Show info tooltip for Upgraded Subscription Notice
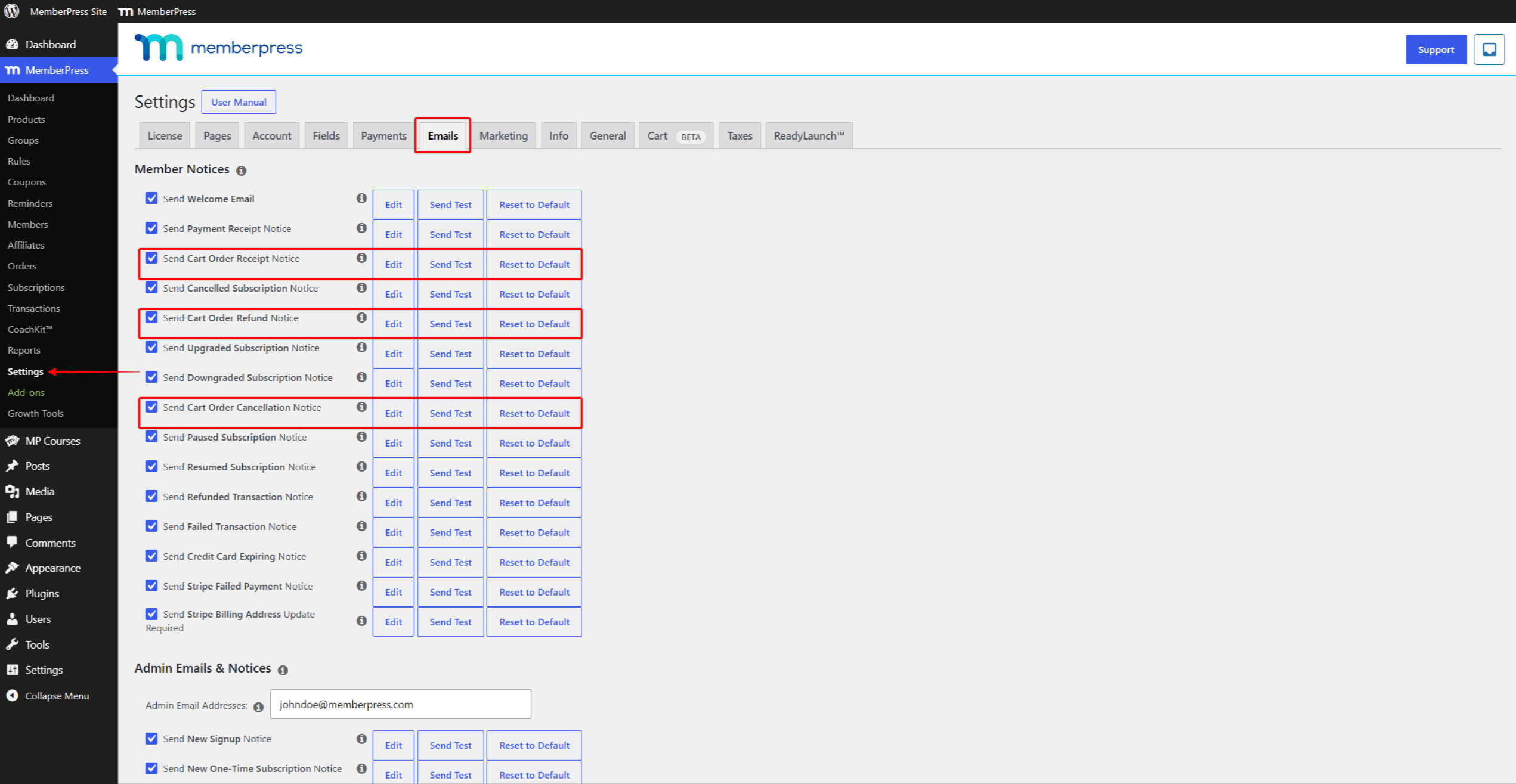 (361, 348)
